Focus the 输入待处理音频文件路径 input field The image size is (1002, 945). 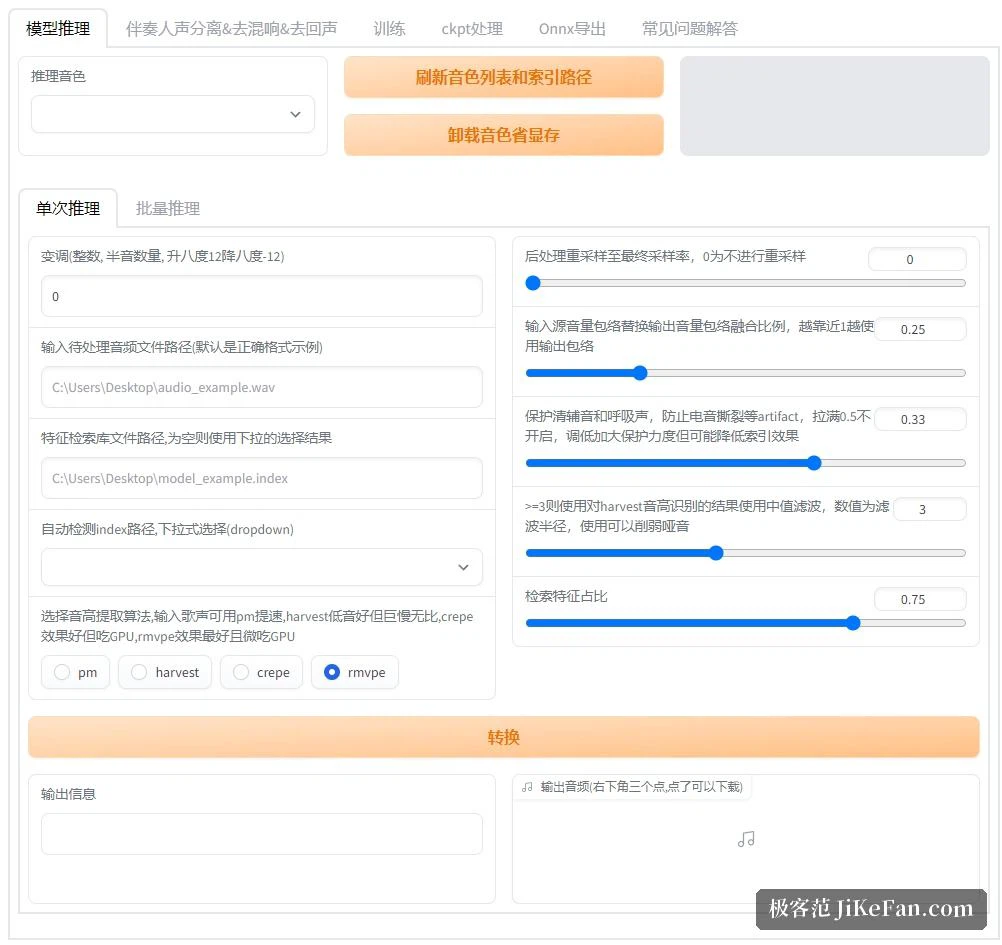261,387
